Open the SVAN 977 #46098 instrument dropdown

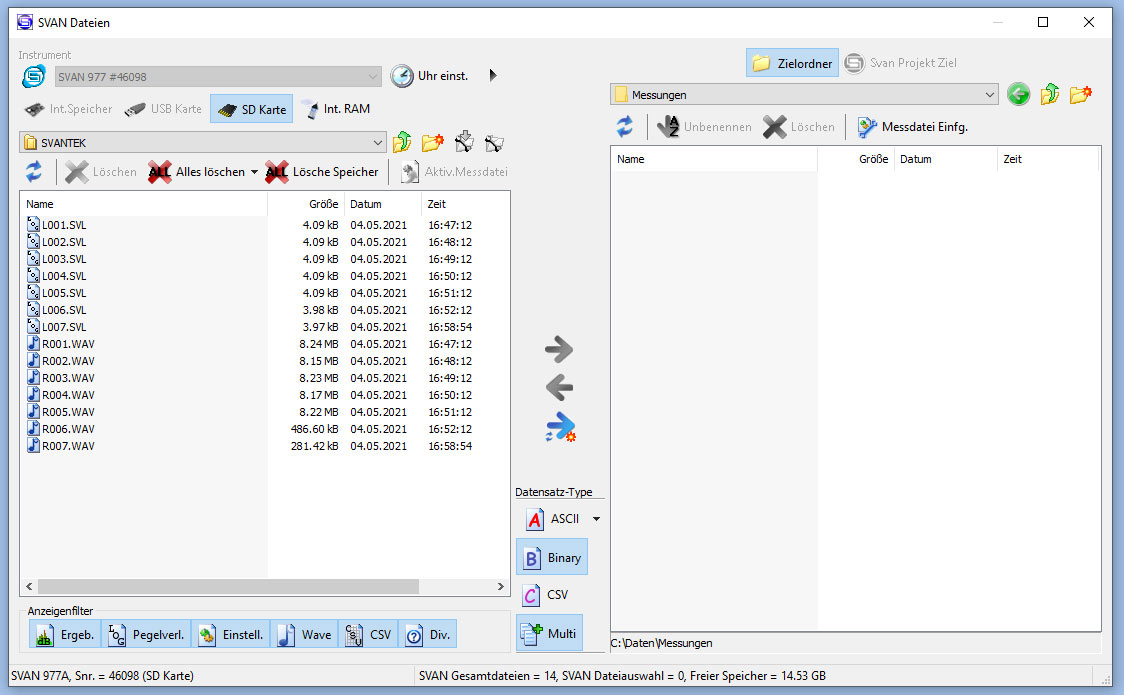[x=218, y=77]
